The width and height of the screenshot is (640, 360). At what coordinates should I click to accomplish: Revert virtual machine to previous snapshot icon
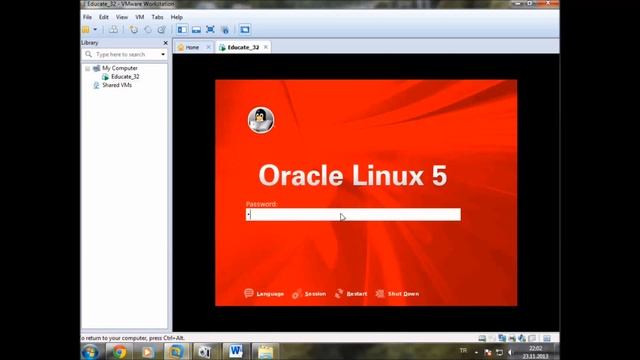(x=148, y=29)
